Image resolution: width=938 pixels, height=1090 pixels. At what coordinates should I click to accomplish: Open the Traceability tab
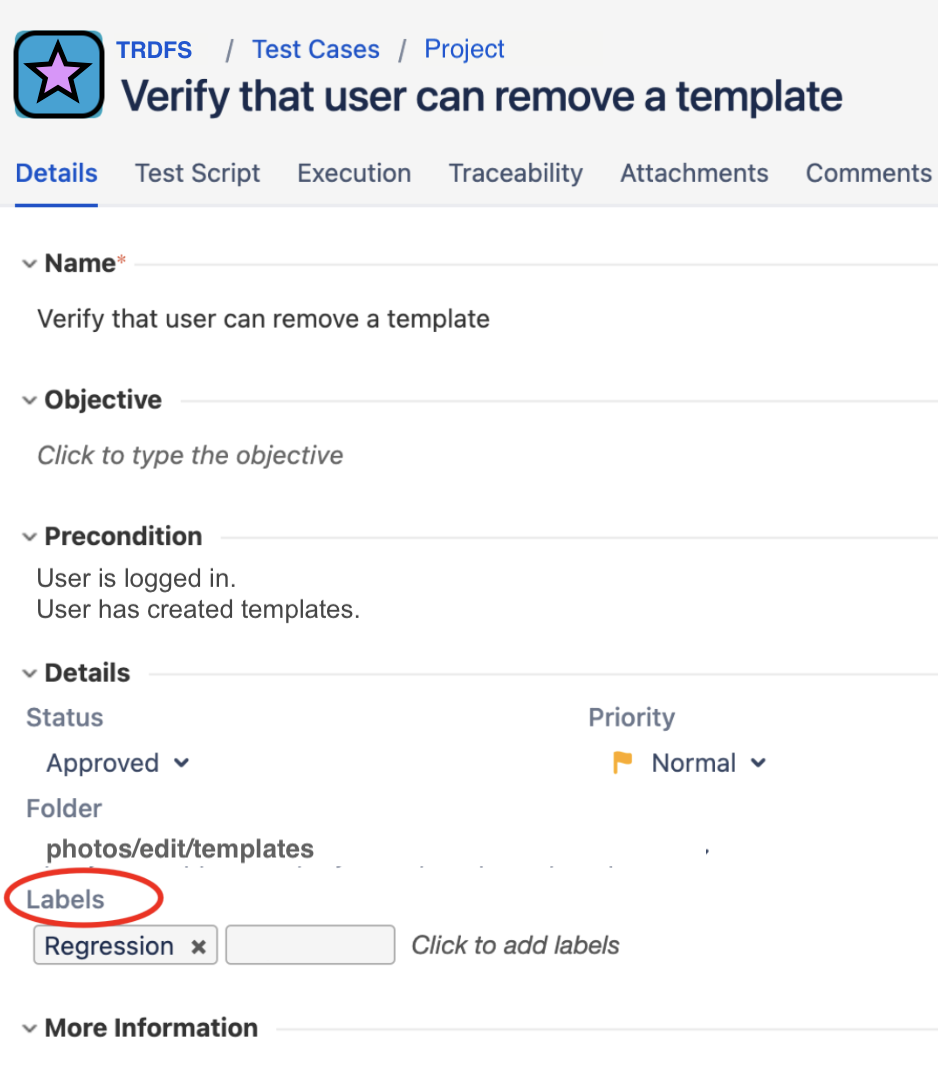[516, 173]
